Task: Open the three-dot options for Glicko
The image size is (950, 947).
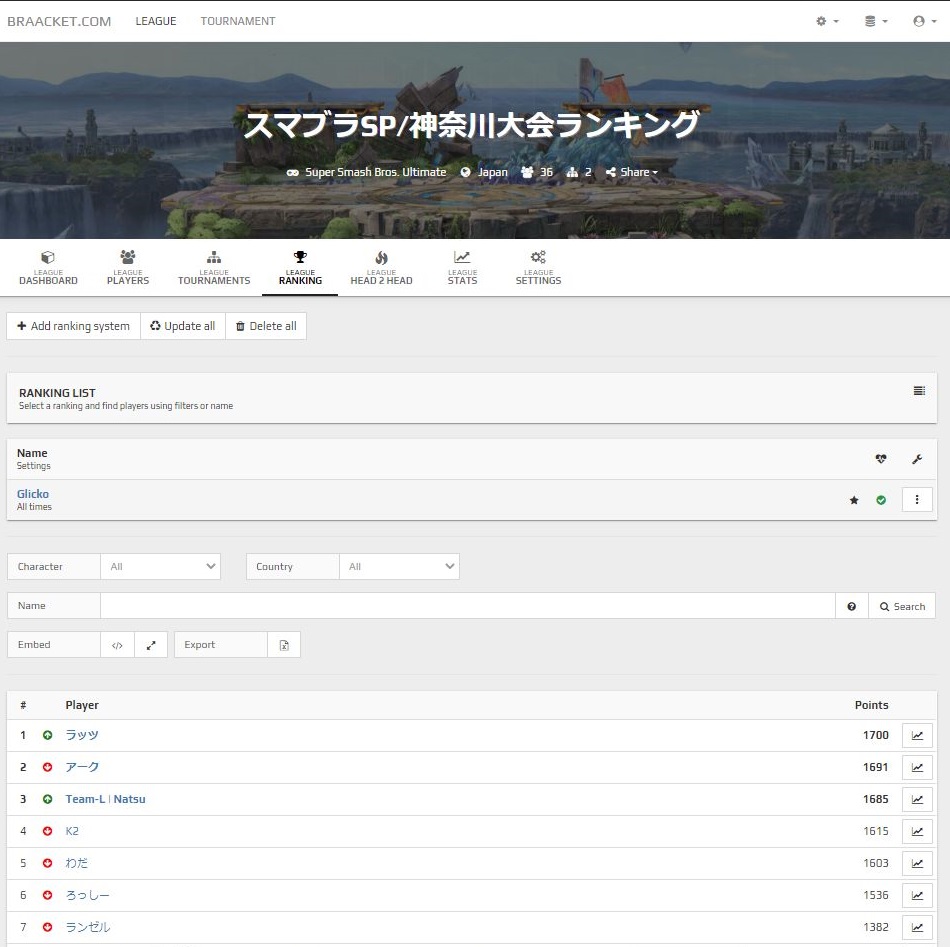Action: (917, 500)
